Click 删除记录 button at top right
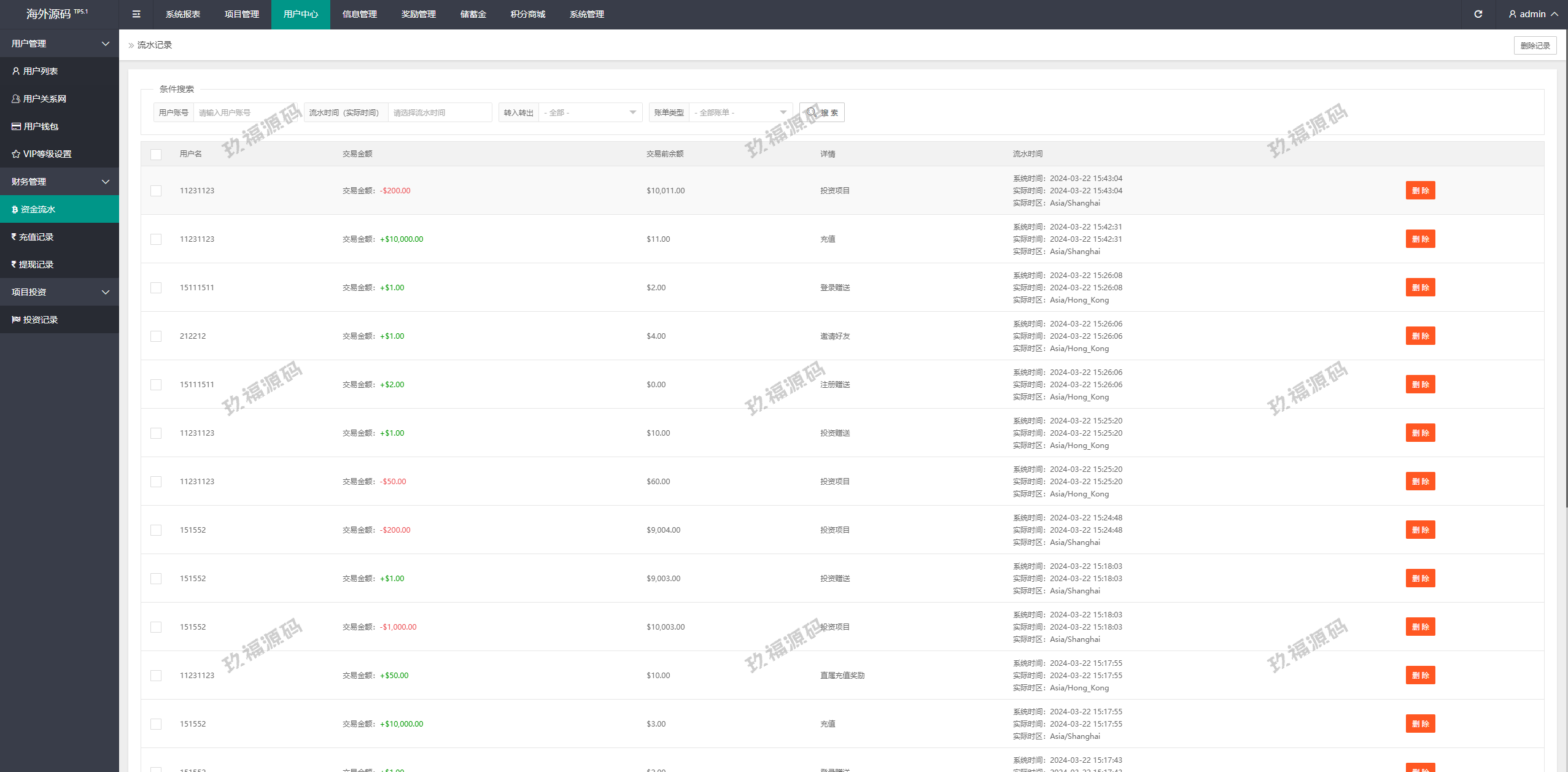Image resolution: width=1568 pixels, height=772 pixels. [1534, 45]
